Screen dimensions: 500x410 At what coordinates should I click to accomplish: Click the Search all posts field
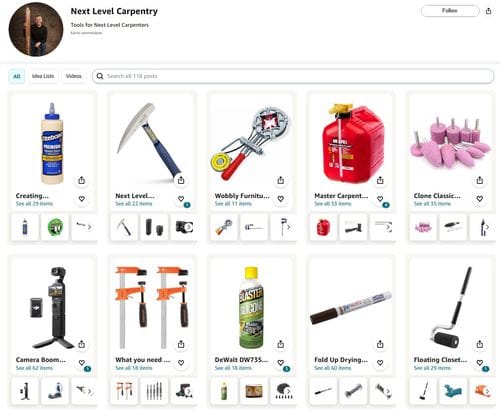pyautogui.click(x=293, y=76)
